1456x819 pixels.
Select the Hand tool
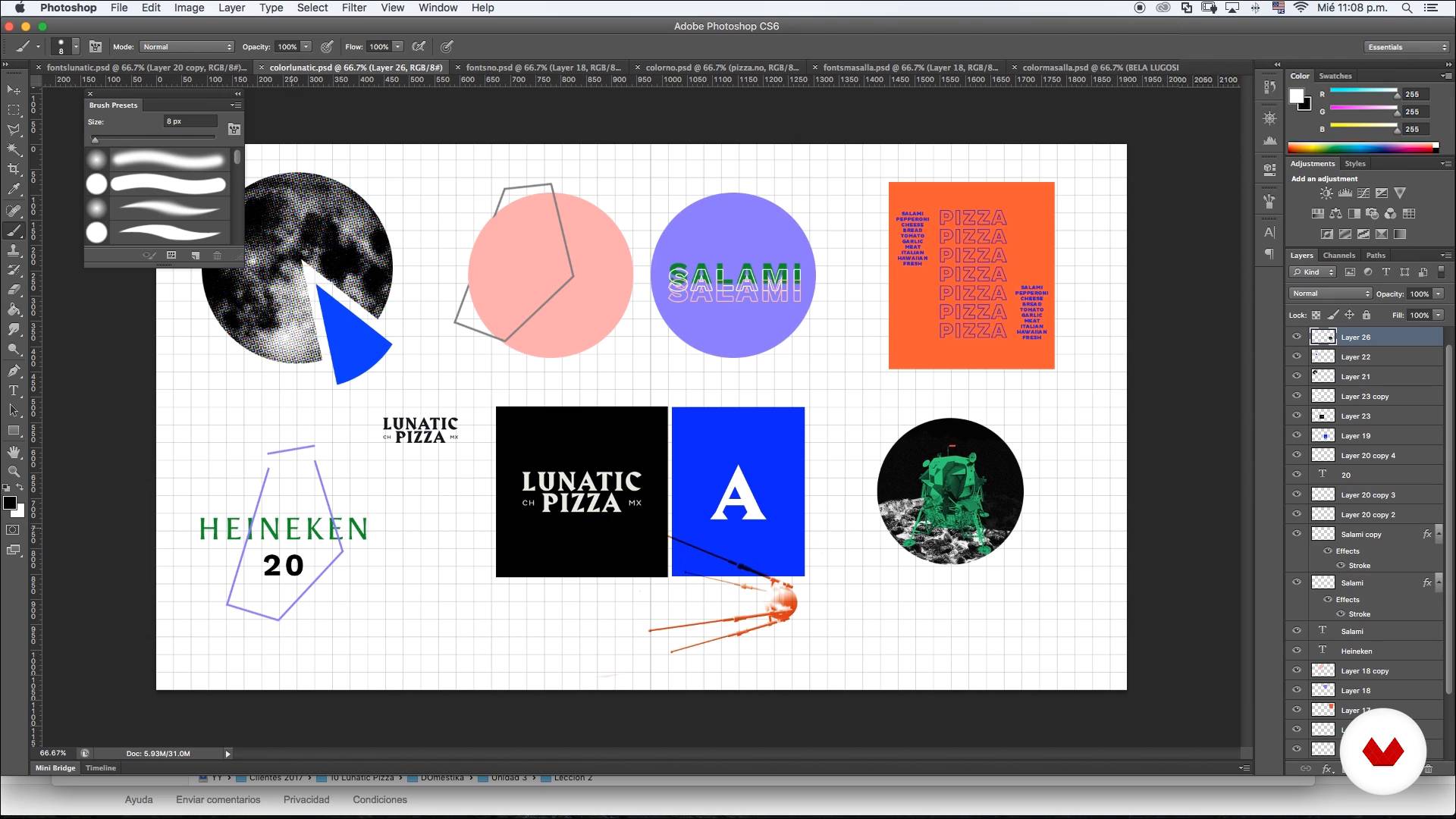[x=14, y=452]
